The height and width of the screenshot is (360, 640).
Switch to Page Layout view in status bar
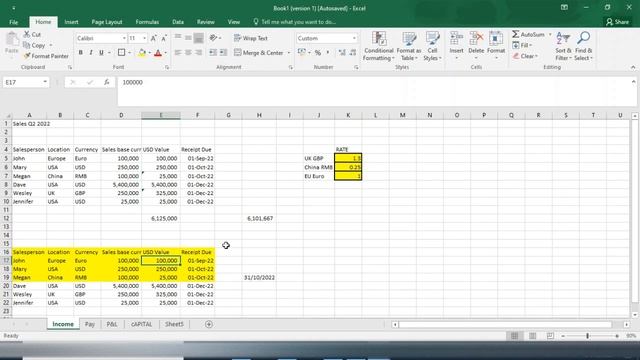(532, 336)
